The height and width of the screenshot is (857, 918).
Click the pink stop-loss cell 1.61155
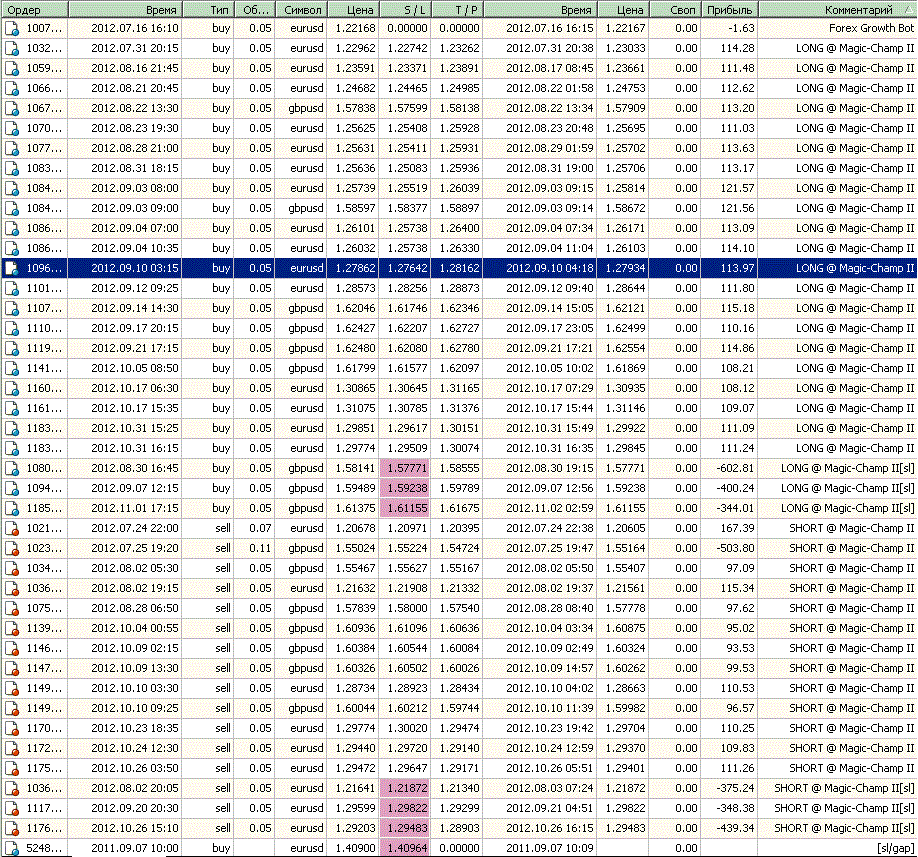pyautogui.click(x=405, y=508)
